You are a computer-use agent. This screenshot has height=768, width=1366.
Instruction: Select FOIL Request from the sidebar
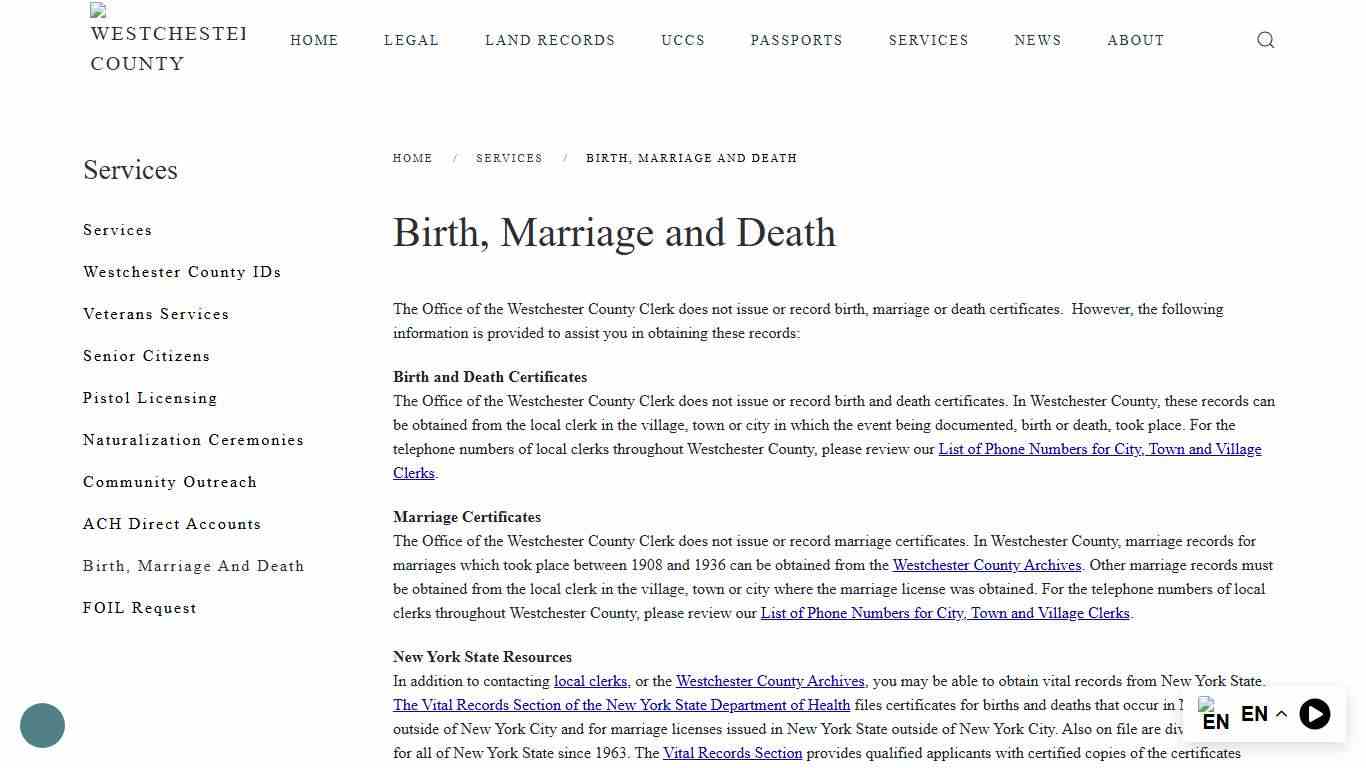tap(139, 608)
